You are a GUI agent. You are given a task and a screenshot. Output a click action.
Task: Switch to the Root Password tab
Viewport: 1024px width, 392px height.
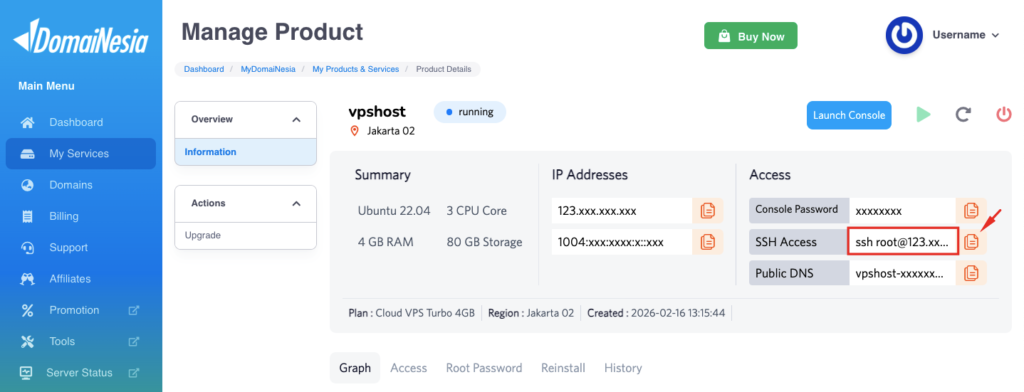click(484, 368)
